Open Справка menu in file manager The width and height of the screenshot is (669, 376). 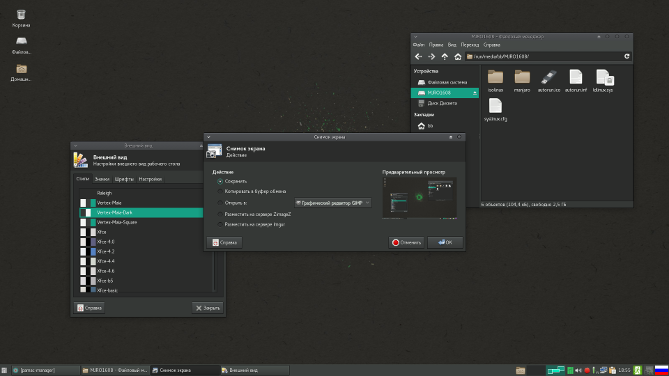click(492, 45)
